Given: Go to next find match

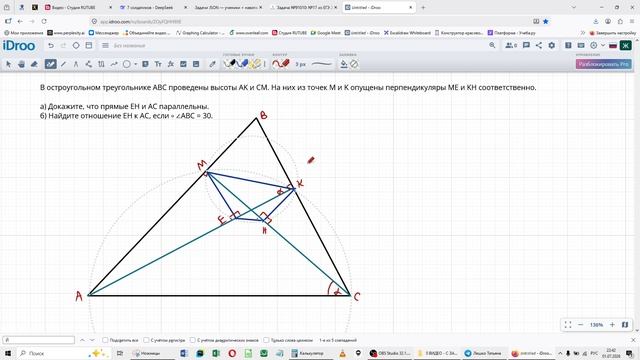Looking at the screenshot, I should click(92, 340).
